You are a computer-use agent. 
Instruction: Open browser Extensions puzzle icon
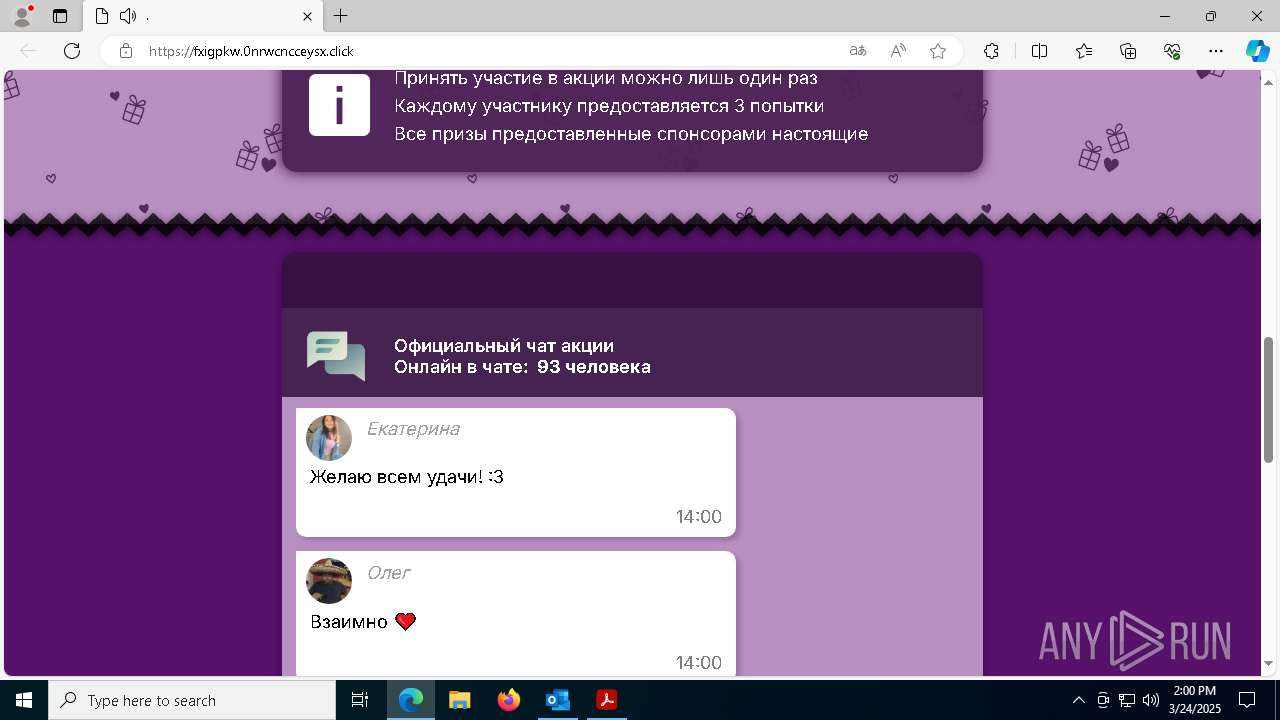(x=991, y=51)
